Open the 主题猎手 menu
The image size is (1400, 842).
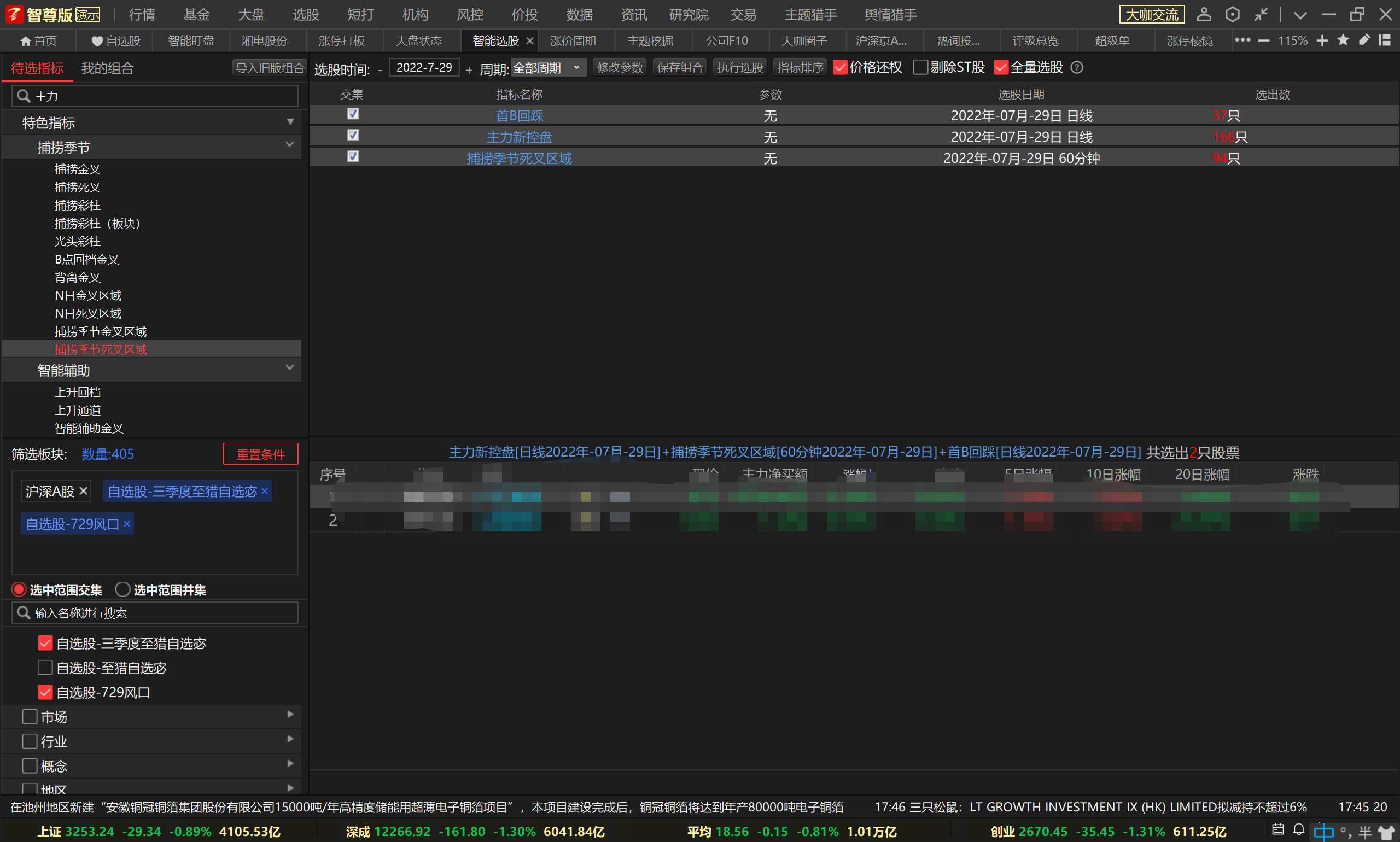click(x=810, y=15)
